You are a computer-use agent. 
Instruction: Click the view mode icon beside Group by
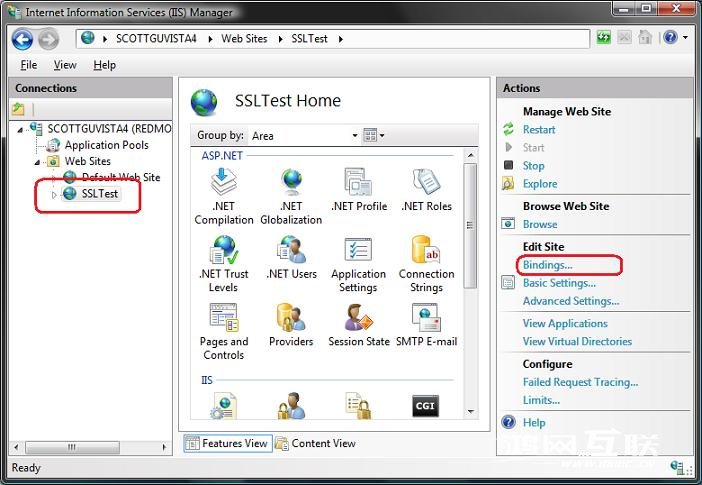click(x=370, y=135)
